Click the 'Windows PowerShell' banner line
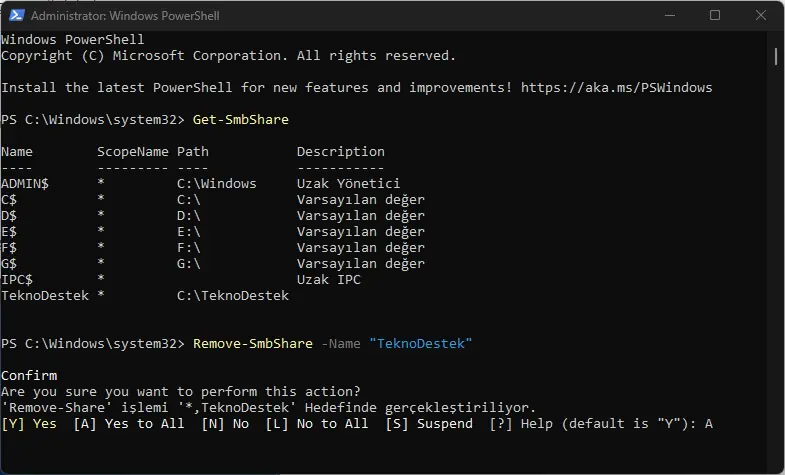This screenshot has height=475, width=785. click(x=73, y=40)
